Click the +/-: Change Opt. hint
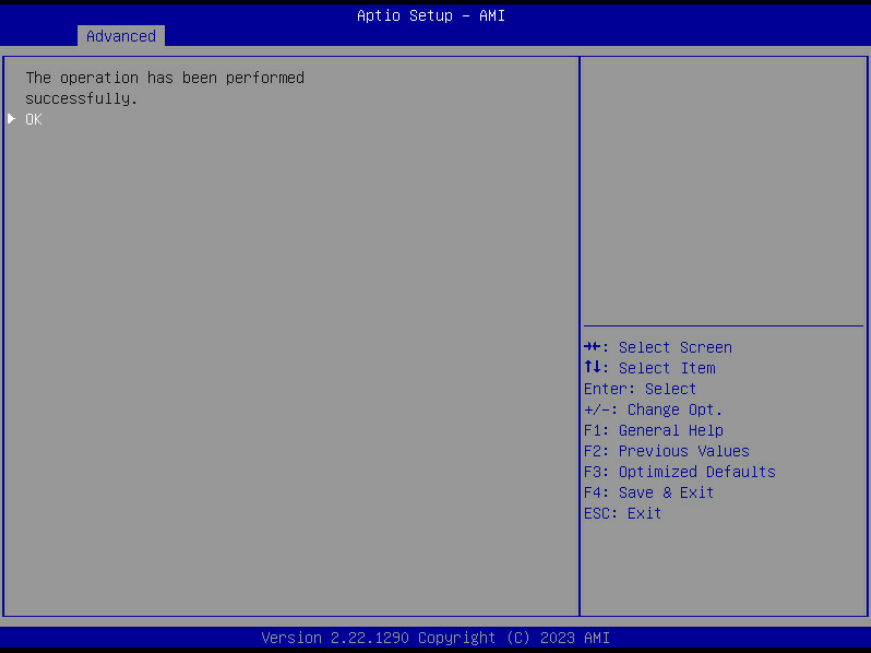The height and width of the screenshot is (653, 871). coord(653,410)
